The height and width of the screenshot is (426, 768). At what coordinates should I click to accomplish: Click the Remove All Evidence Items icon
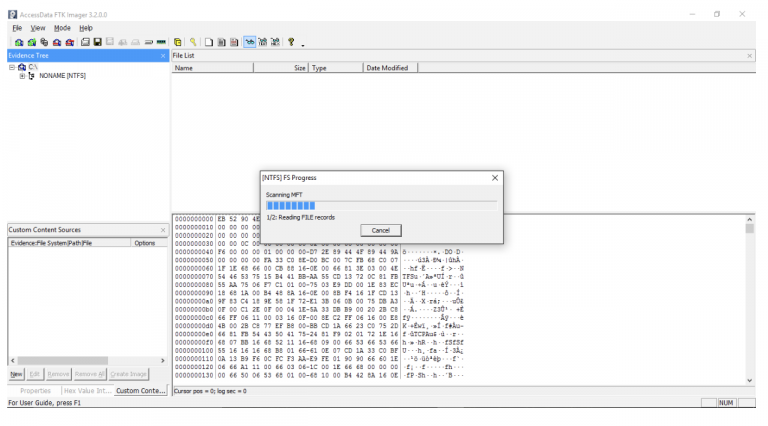click(70, 42)
